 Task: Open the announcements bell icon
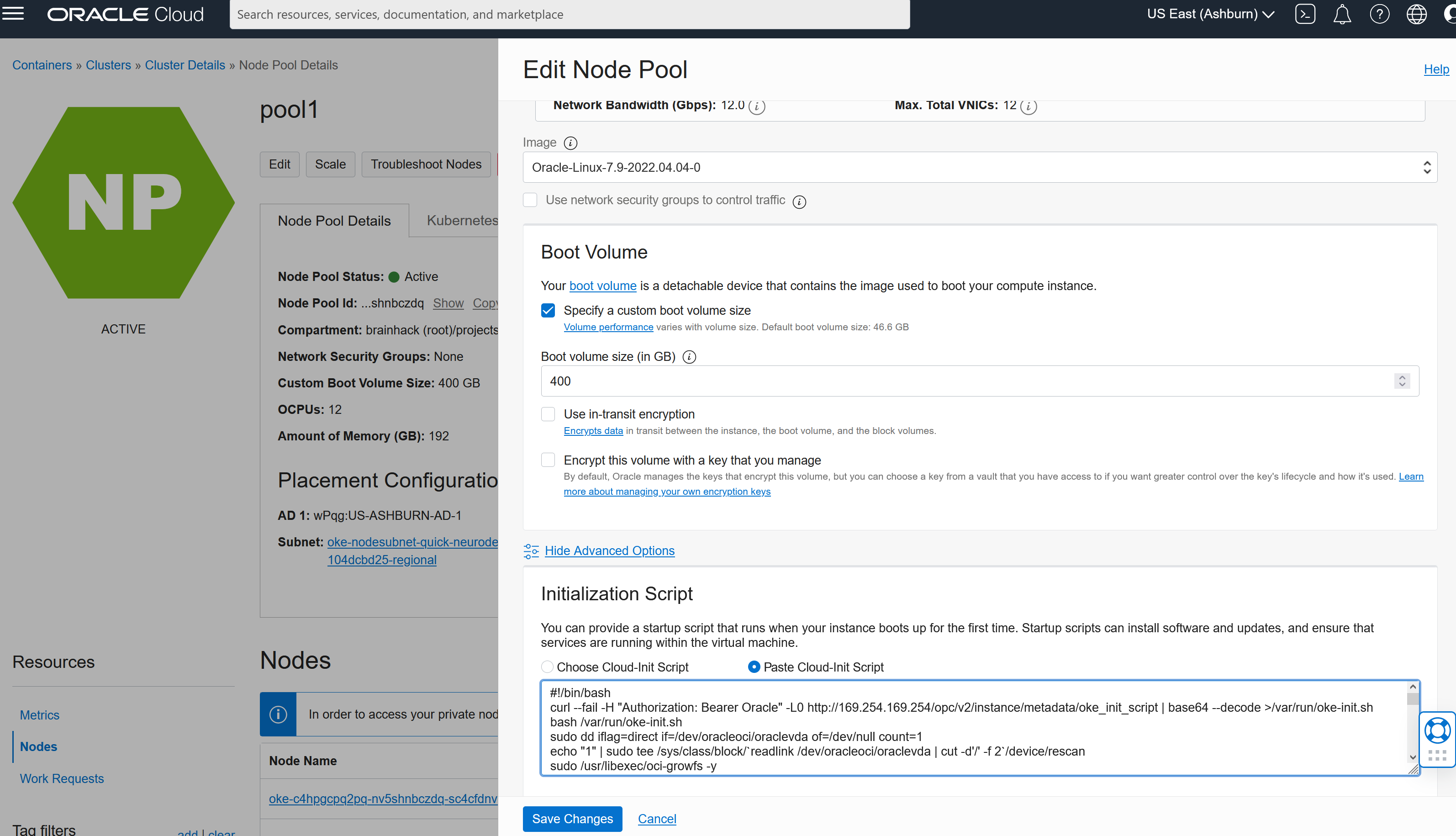1342,14
